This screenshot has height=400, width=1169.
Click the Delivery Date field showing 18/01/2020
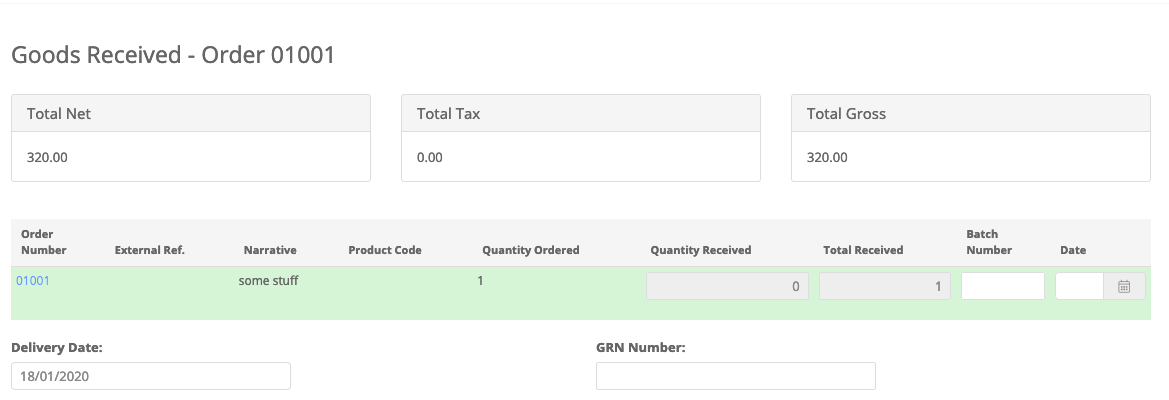point(151,376)
